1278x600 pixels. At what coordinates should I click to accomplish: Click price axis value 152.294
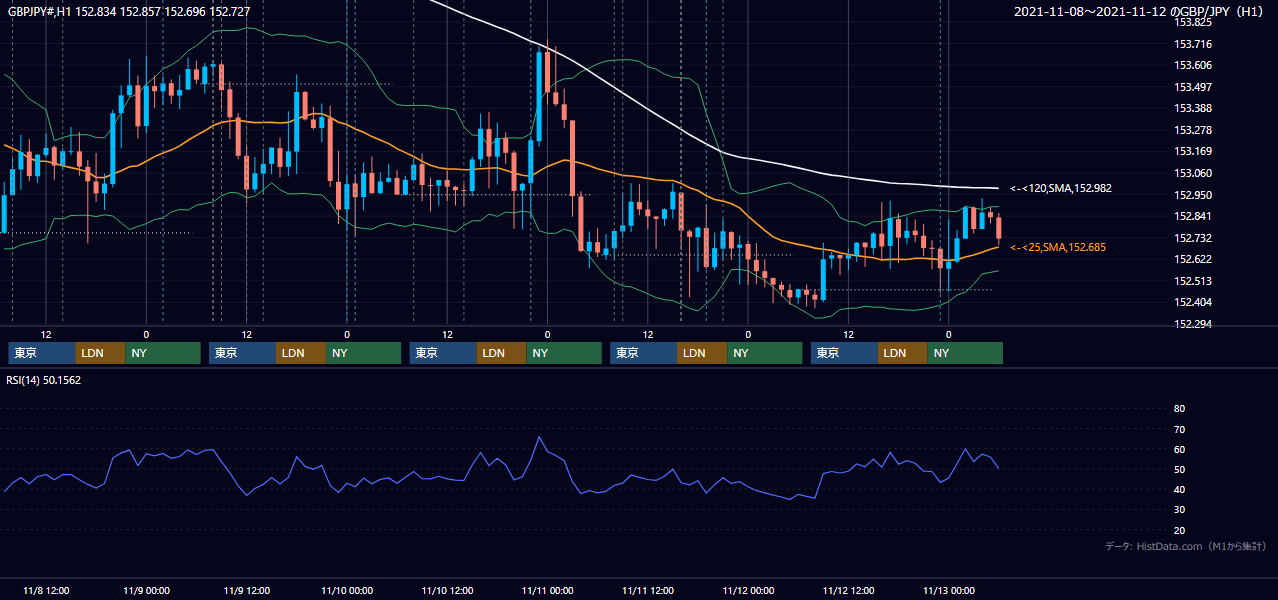point(1192,324)
